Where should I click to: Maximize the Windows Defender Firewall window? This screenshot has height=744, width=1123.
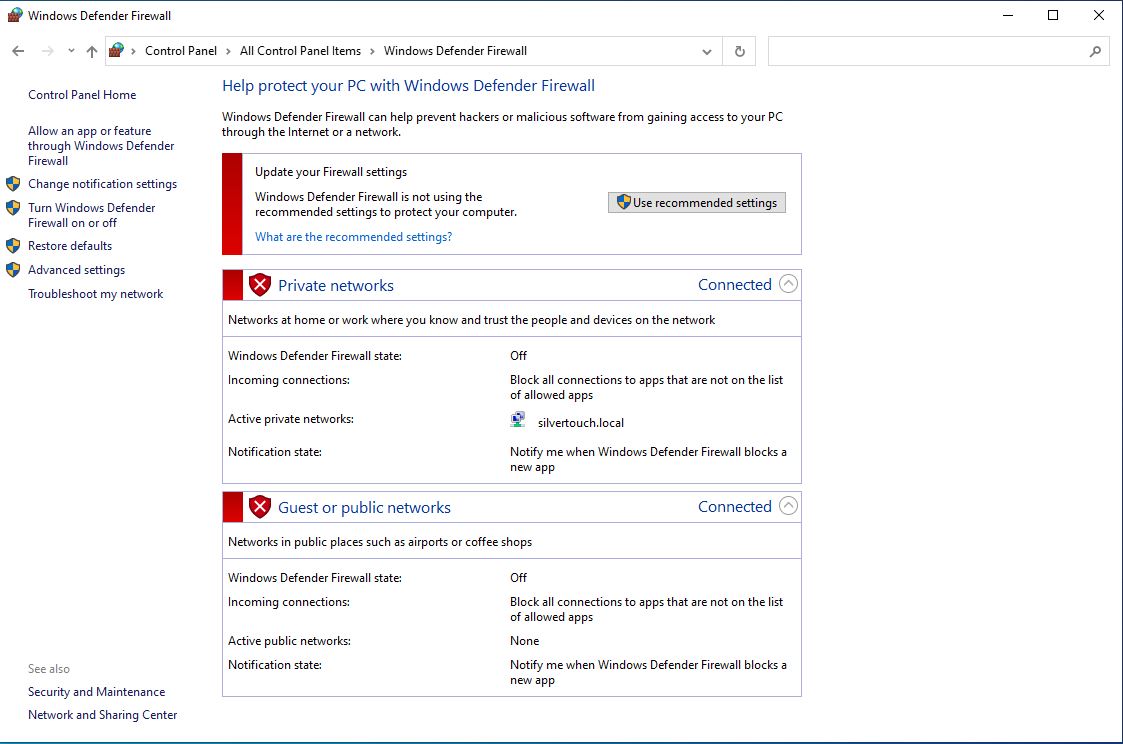(x=1053, y=15)
